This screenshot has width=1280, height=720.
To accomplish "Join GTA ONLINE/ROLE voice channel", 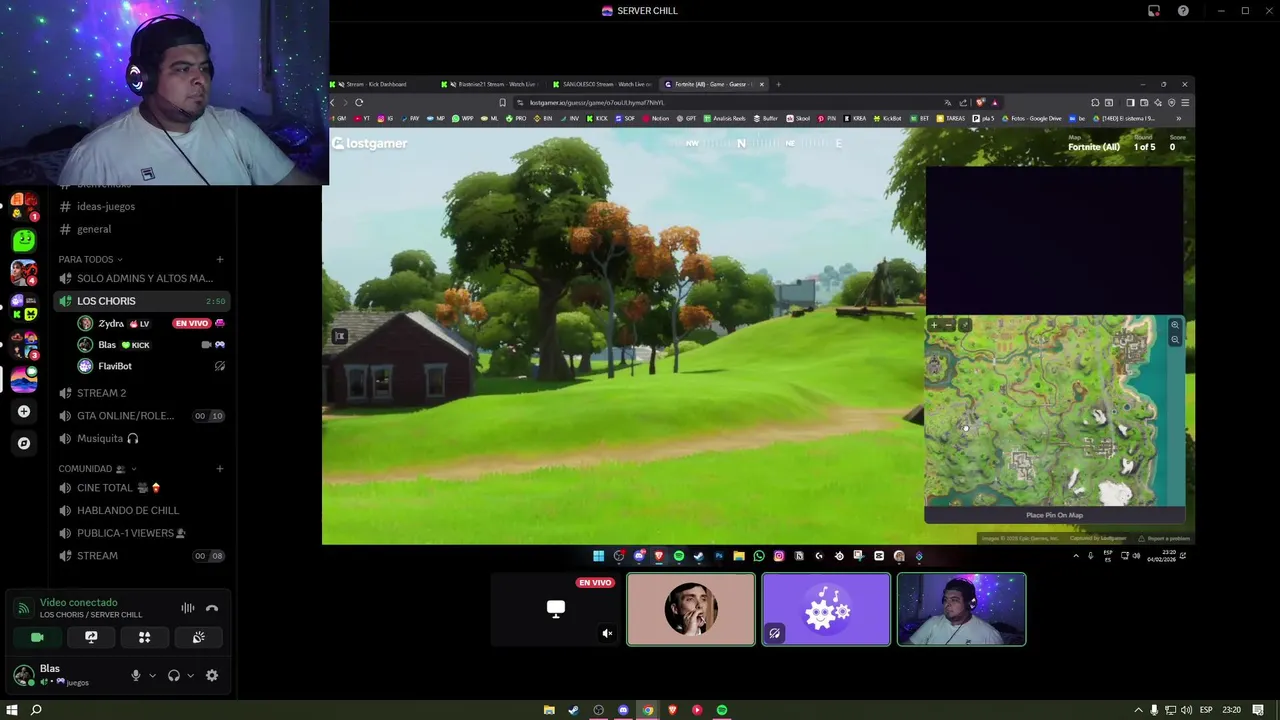I will click(x=142, y=416).
